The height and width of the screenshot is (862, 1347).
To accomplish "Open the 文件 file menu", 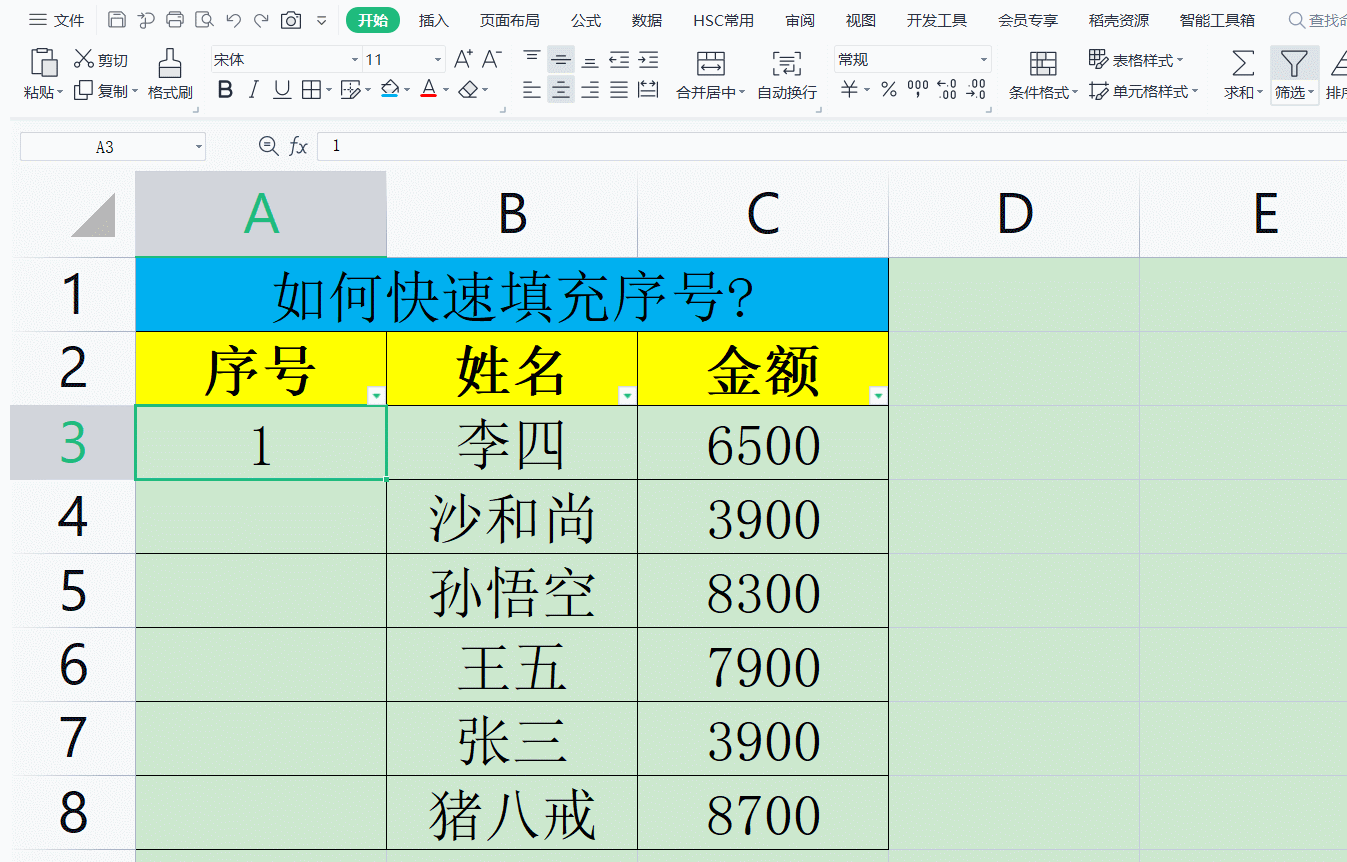I will 56,20.
